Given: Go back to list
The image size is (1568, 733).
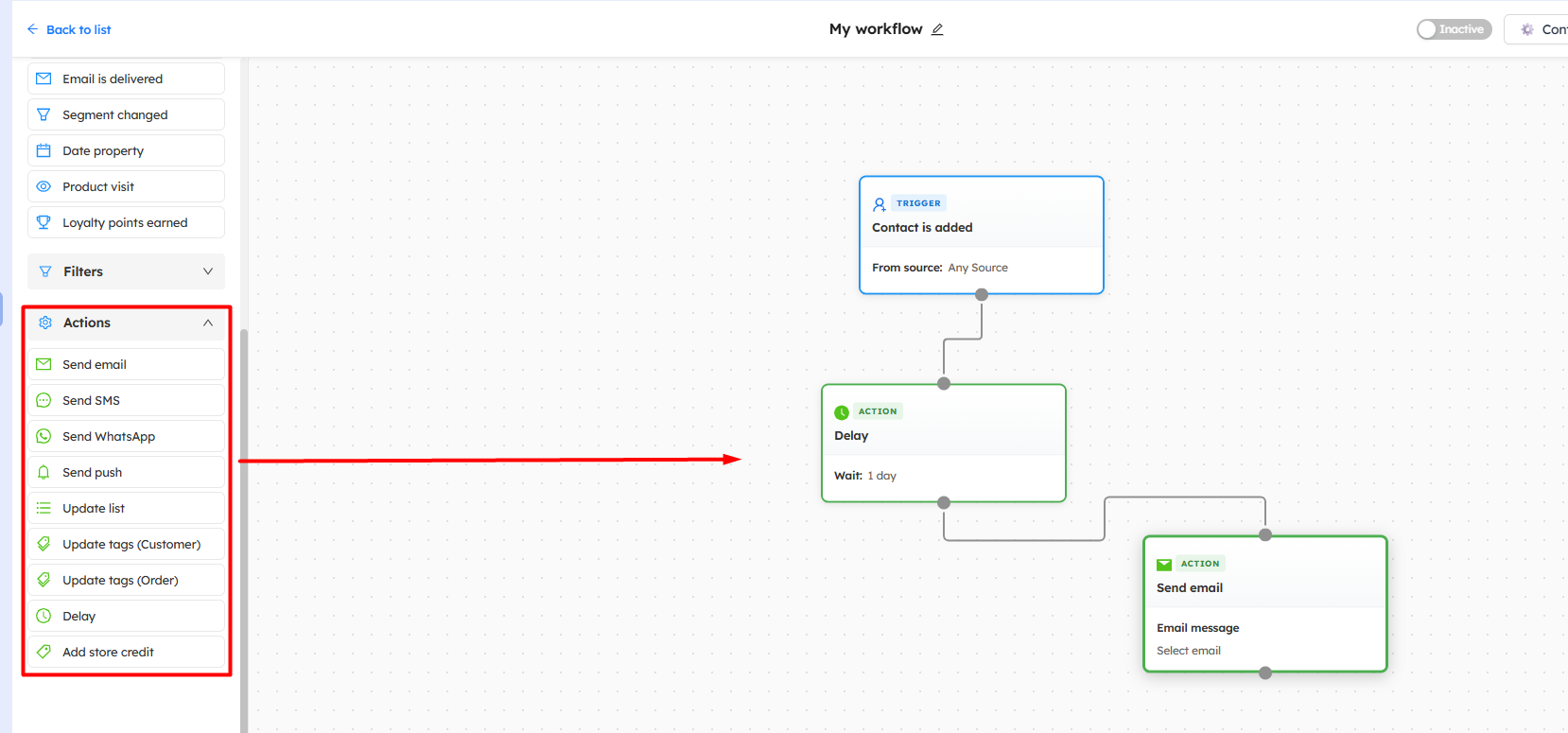Looking at the screenshot, I should tap(69, 29).
